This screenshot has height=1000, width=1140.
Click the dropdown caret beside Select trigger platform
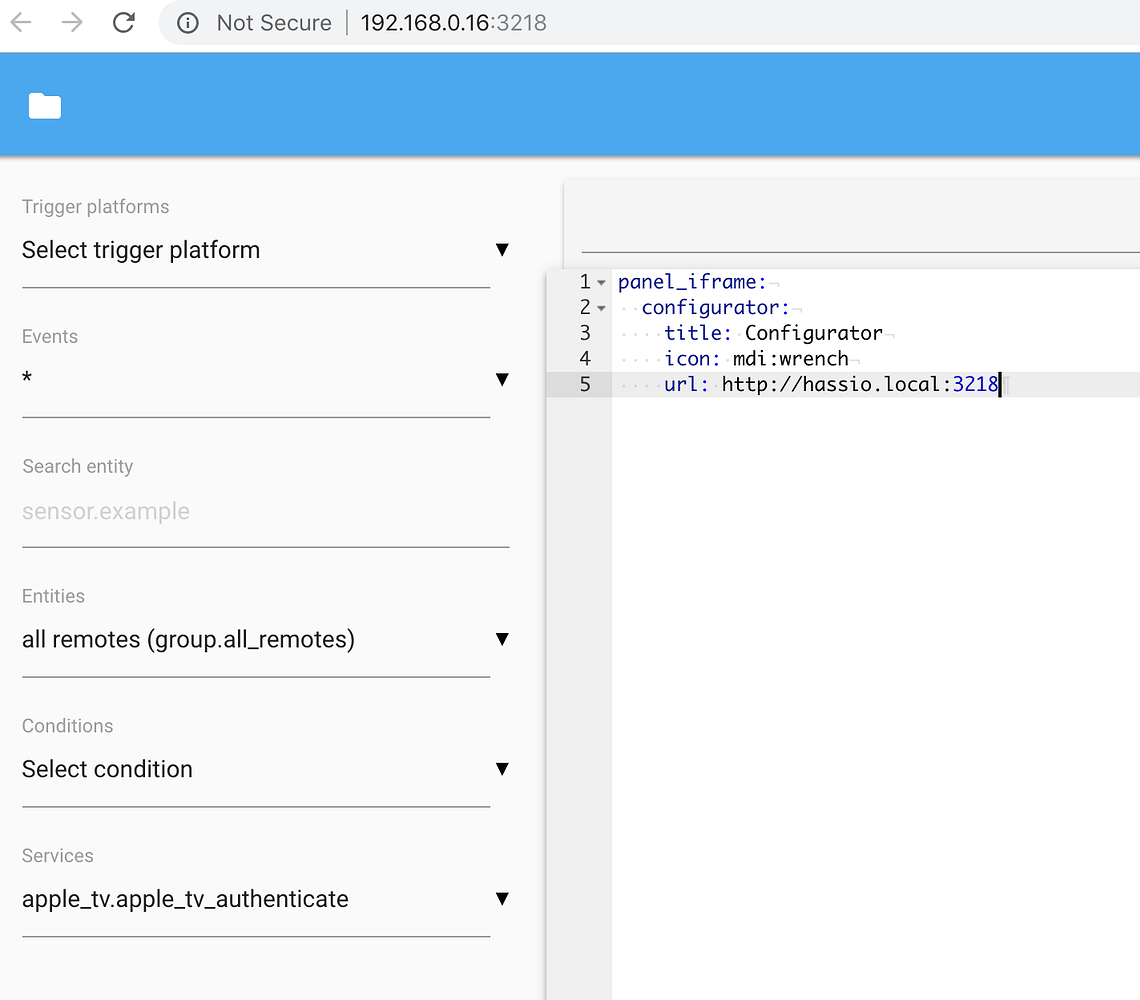502,250
